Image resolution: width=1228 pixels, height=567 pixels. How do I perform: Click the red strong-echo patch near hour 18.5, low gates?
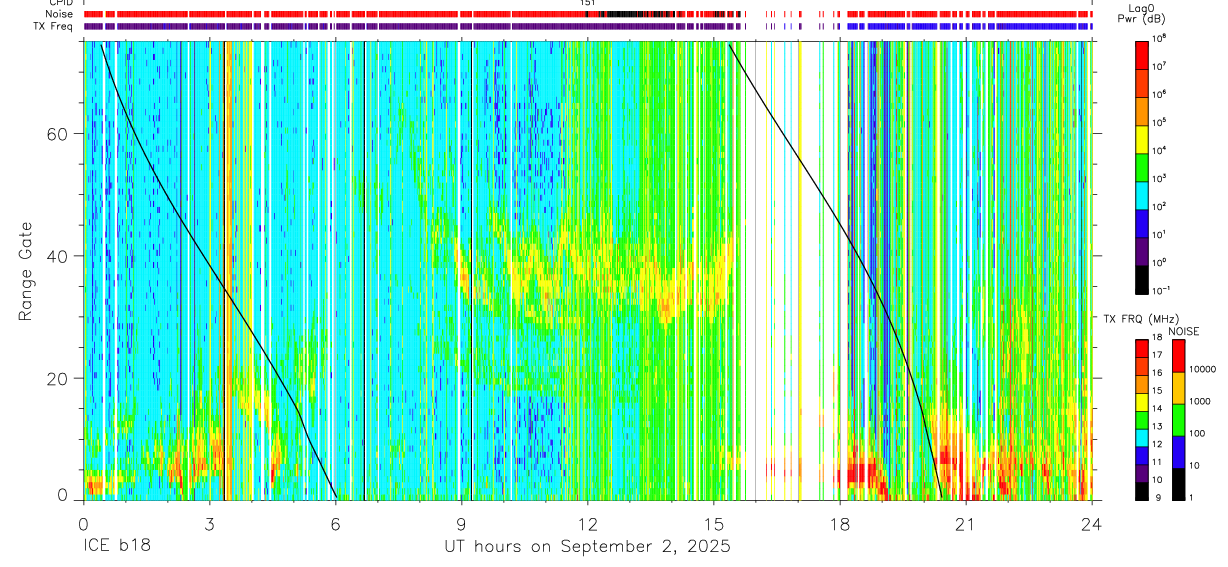[x=861, y=472]
